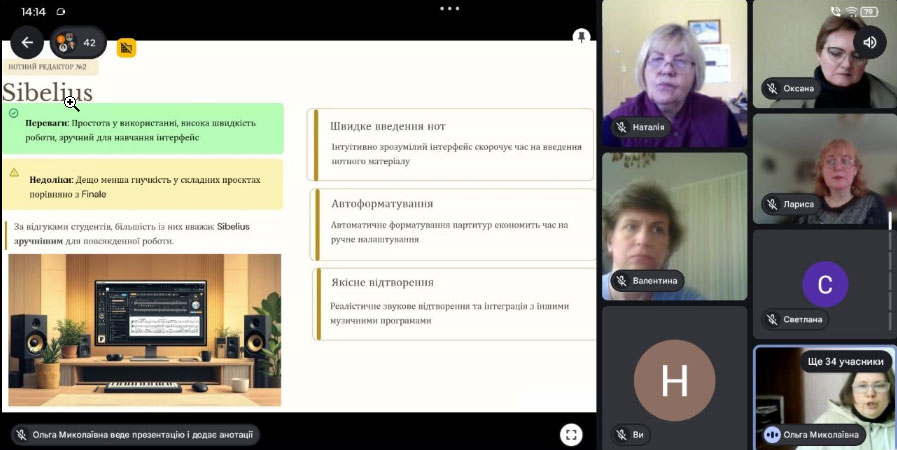Click the muted mic icon beside Лариса
Viewport: 897px width, 450px height.
point(772,204)
